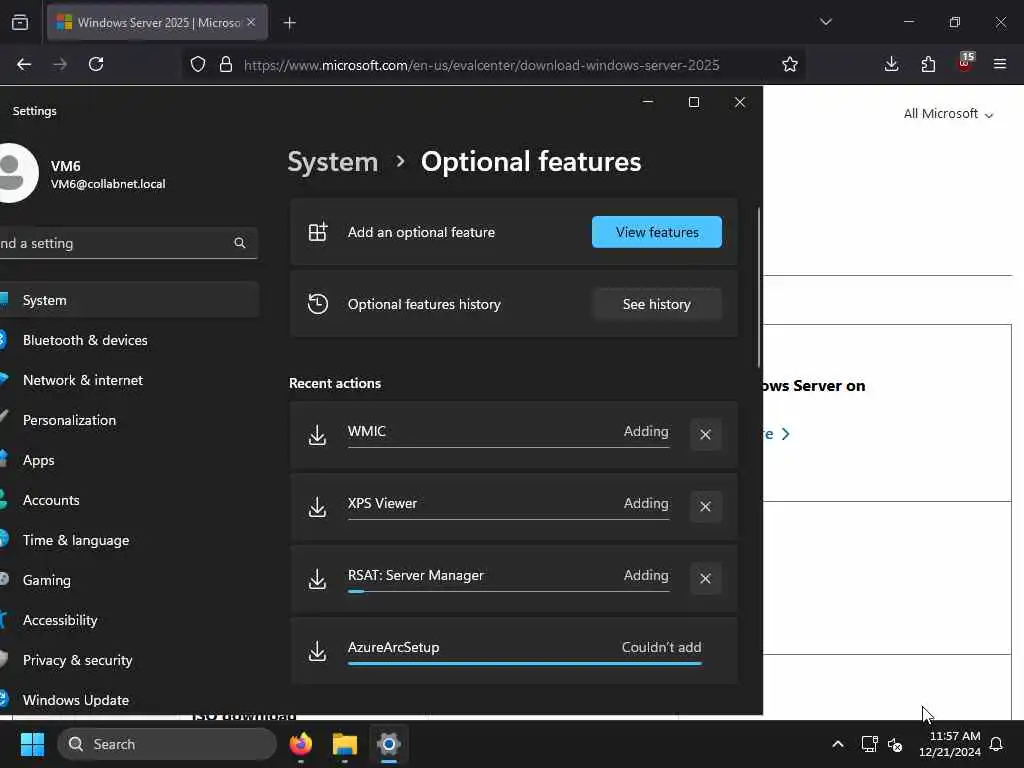Click the search magnifier in Find a setting
This screenshot has height=768, width=1024.
[x=240, y=243]
